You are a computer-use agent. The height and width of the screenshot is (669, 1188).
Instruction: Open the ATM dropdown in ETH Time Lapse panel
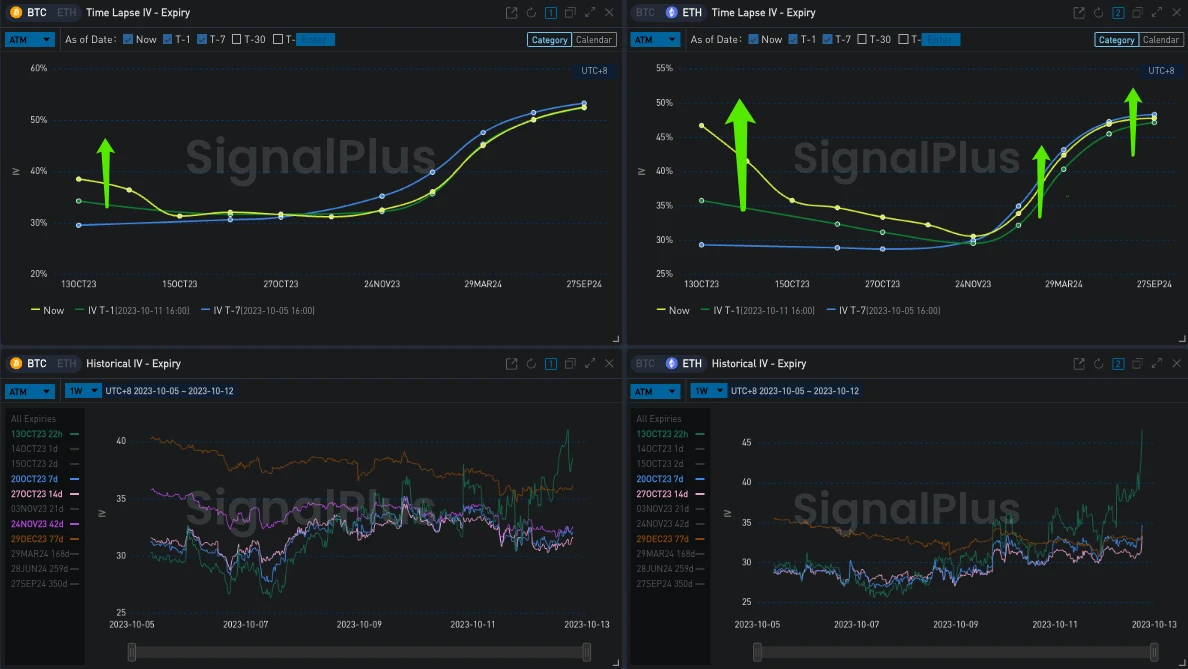click(655, 39)
